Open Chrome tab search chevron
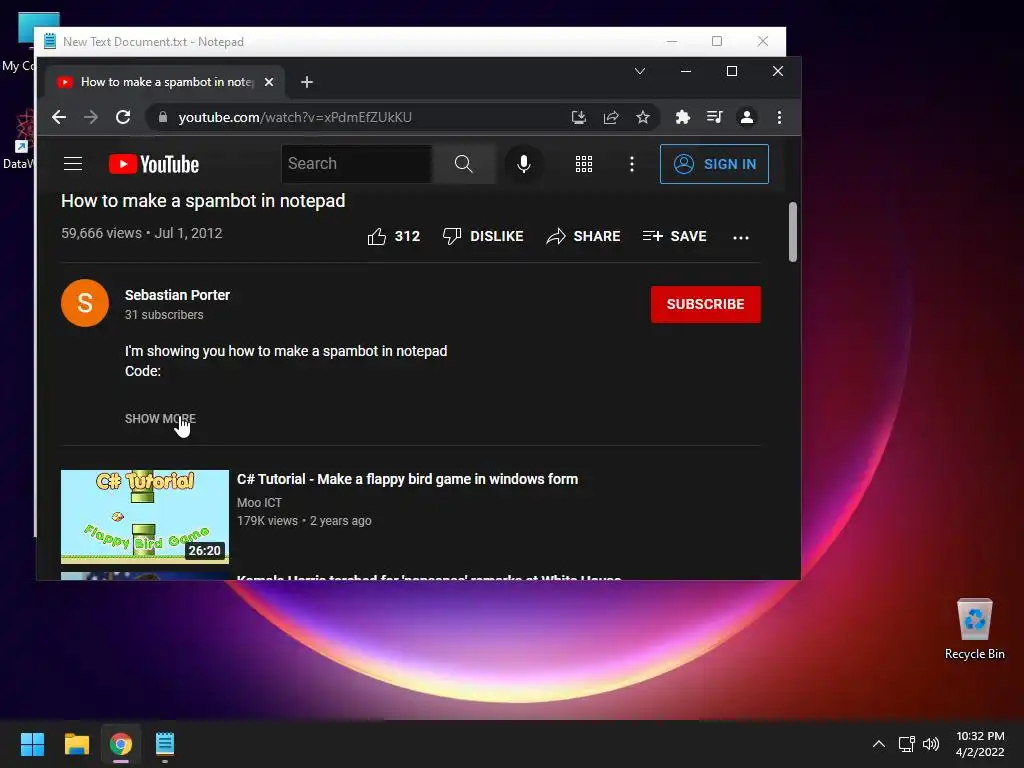 click(x=640, y=71)
